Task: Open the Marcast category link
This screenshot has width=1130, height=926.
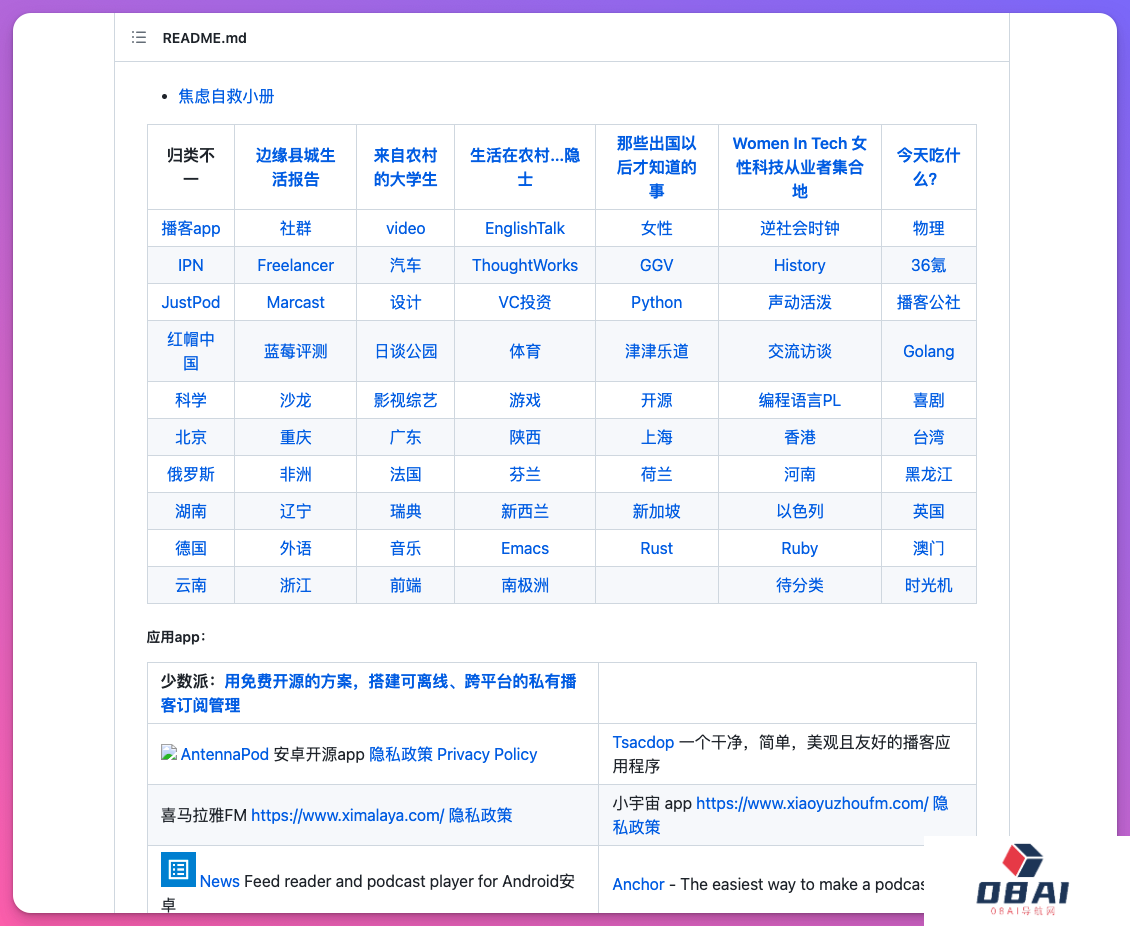Action: [295, 303]
